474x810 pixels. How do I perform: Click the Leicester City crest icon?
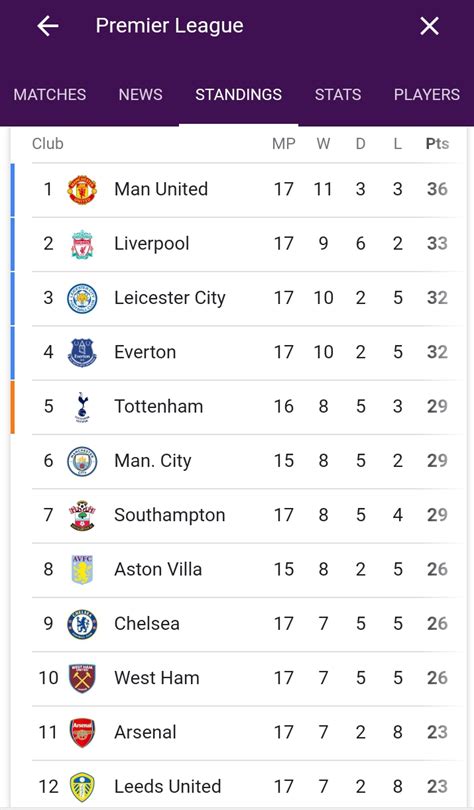tap(82, 299)
